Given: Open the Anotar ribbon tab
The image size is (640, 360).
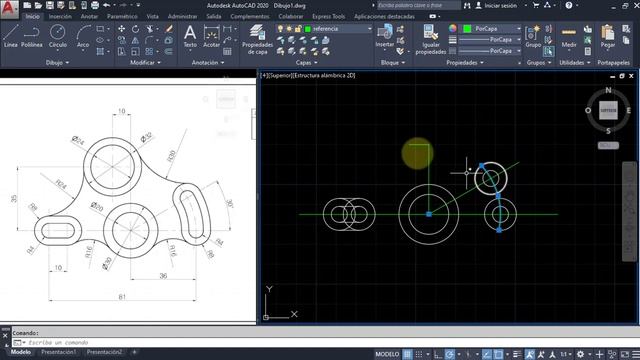Looking at the screenshot, I should coord(89,16).
